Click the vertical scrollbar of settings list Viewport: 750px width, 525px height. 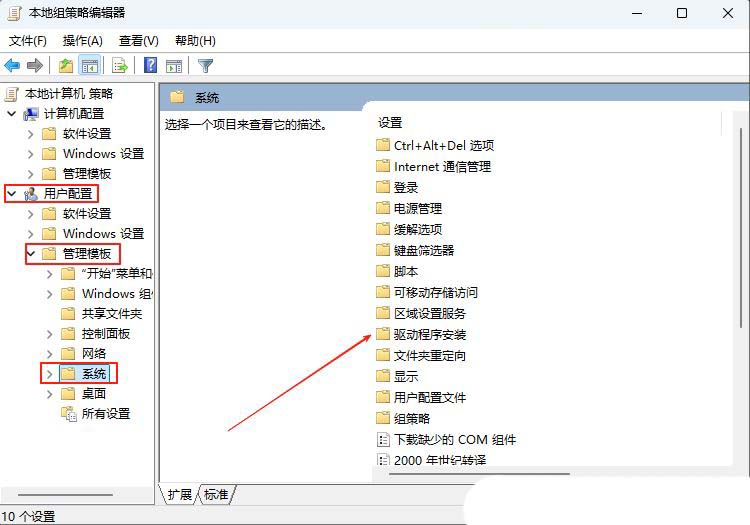pos(741,225)
